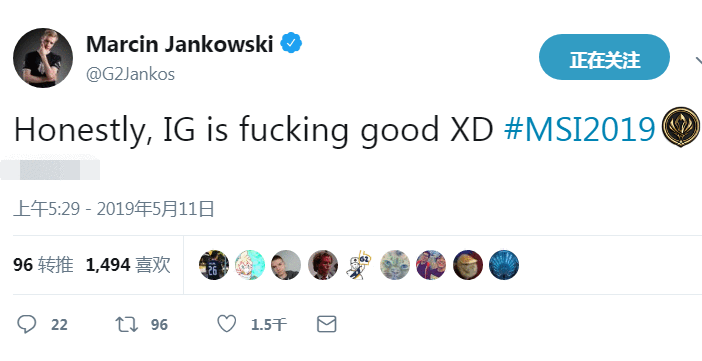Expand the tweet options chevron beside follow button
Screen dimensions: 702x361
(698, 60)
